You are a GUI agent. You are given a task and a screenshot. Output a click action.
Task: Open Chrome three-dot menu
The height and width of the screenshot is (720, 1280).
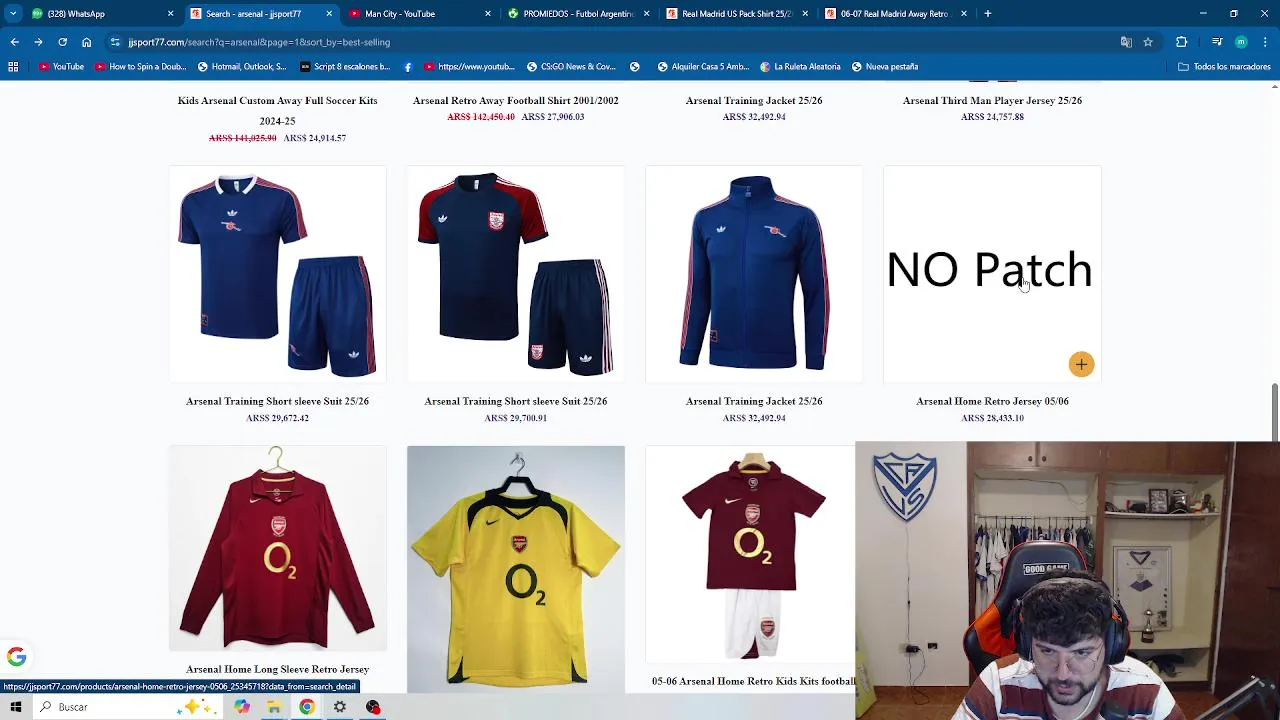click(x=1265, y=42)
